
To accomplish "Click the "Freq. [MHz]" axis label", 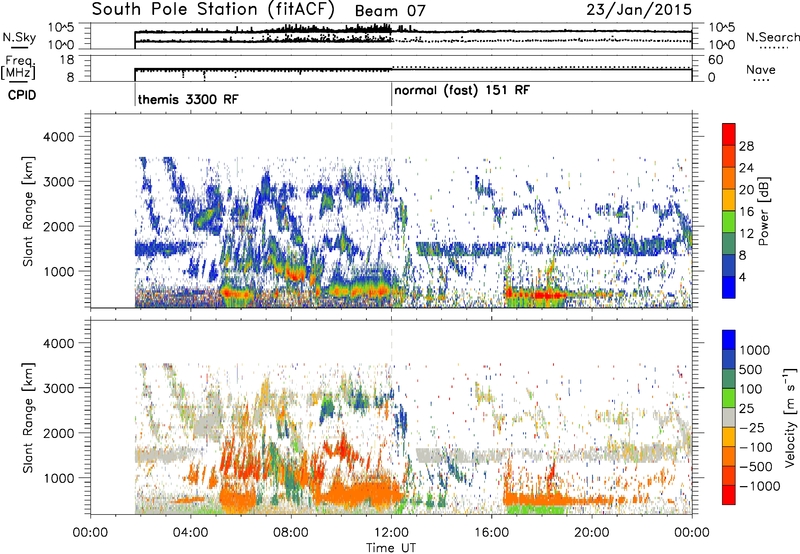I will click(x=18, y=67).
